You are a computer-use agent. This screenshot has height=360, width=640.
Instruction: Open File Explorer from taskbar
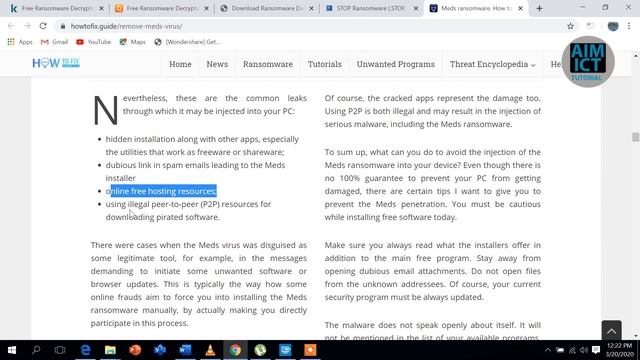point(110,350)
